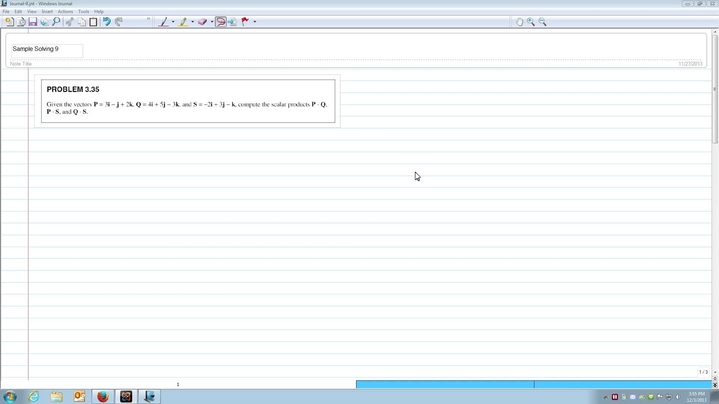The height and width of the screenshot is (404, 719).
Task: Click the Save diskette icon
Action: (x=32, y=21)
